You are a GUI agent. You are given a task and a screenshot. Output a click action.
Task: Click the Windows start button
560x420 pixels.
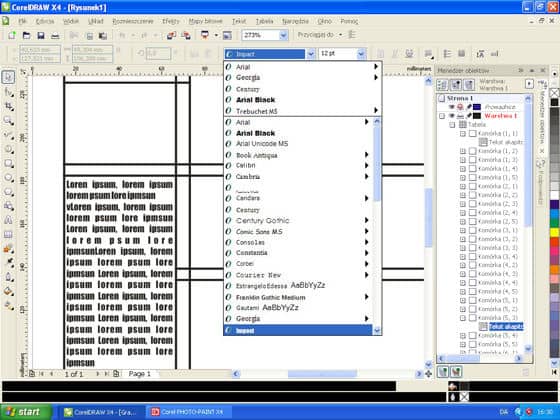point(26,412)
